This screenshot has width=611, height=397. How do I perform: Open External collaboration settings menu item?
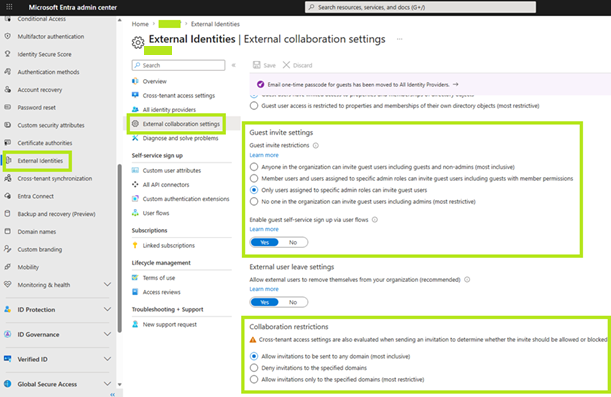coord(182,124)
